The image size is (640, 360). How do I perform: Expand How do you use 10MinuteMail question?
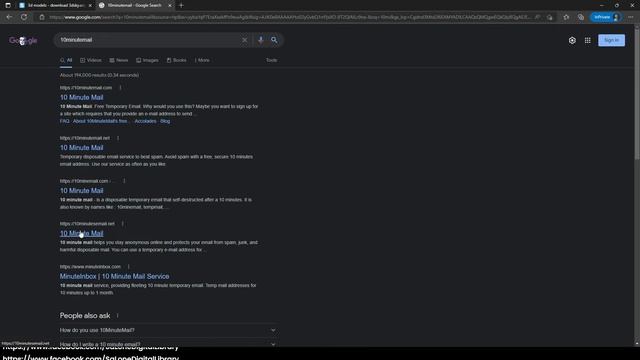[x=168, y=330]
